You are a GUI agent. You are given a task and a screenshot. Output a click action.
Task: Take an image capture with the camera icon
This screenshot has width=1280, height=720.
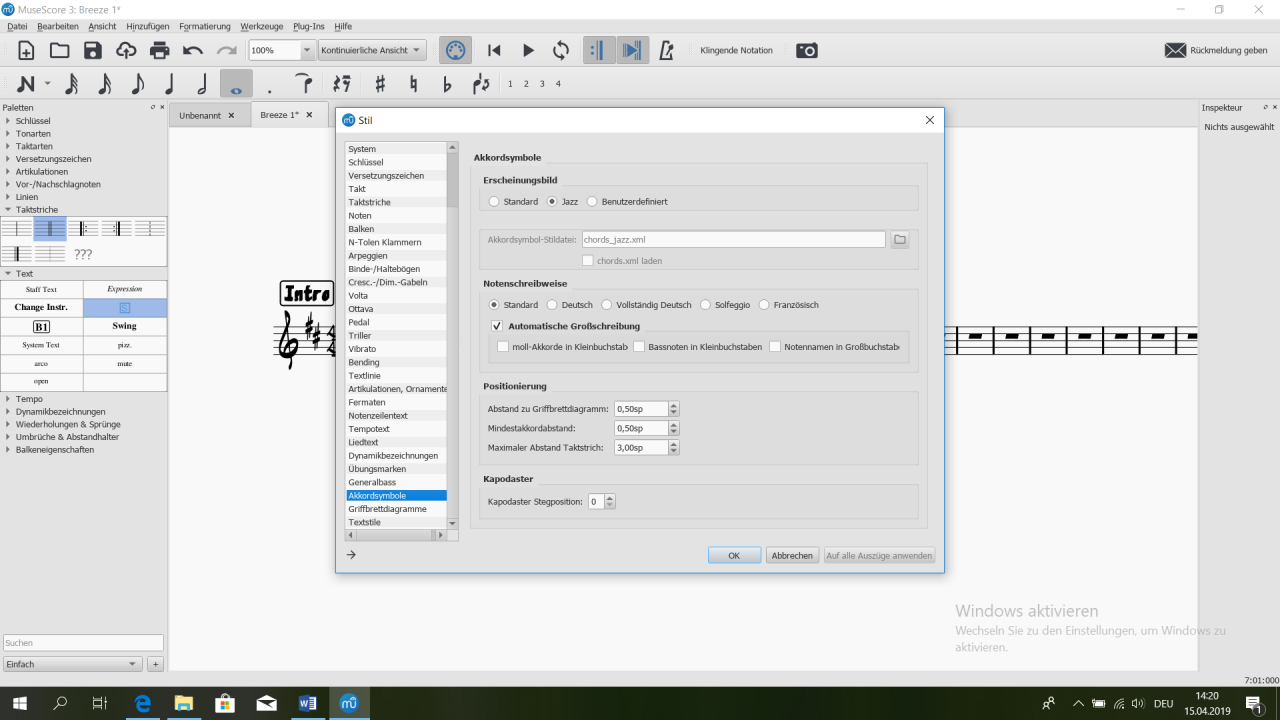pyautogui.click(x=807, y=50)
